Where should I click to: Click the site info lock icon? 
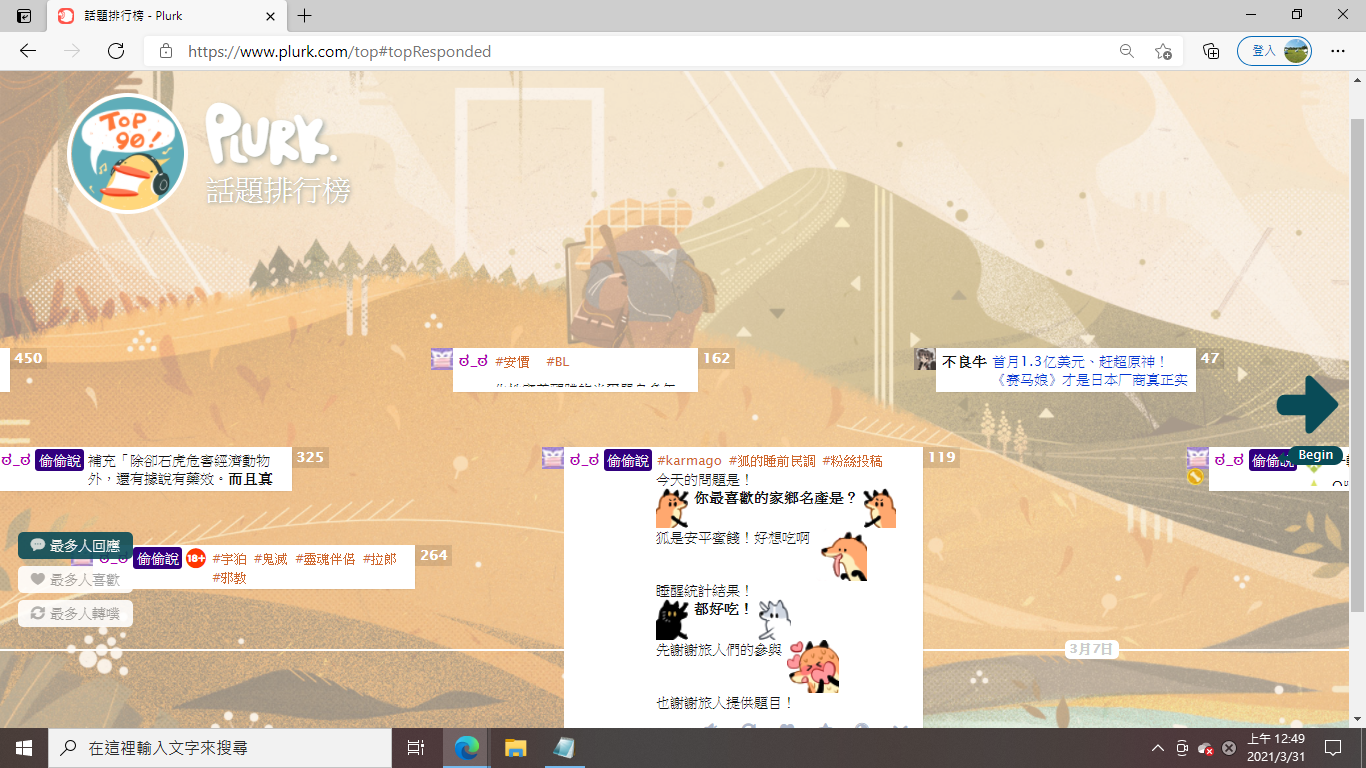166,51
